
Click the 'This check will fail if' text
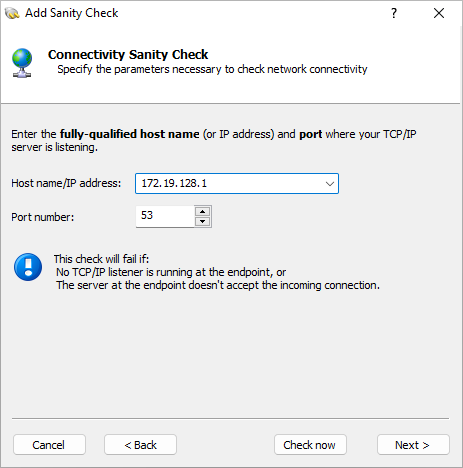(101, 259)
